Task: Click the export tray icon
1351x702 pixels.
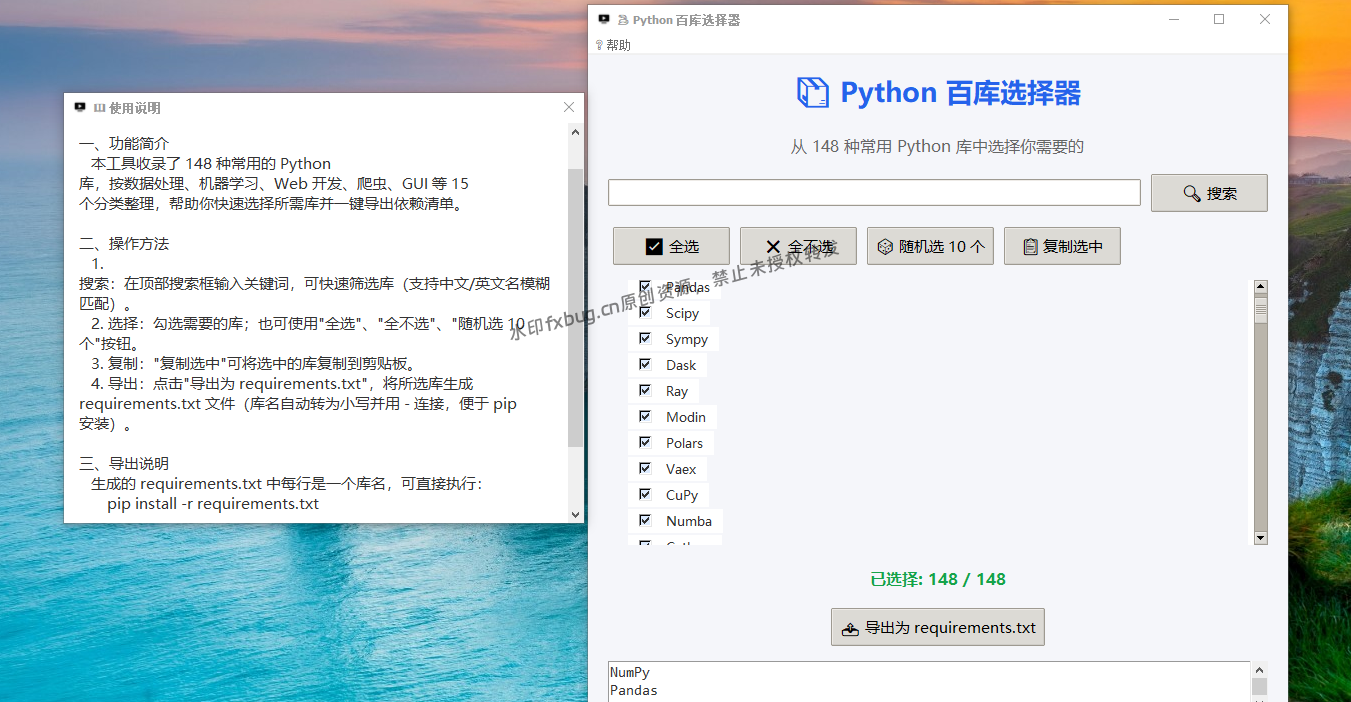Action: (x=850, y=629)
